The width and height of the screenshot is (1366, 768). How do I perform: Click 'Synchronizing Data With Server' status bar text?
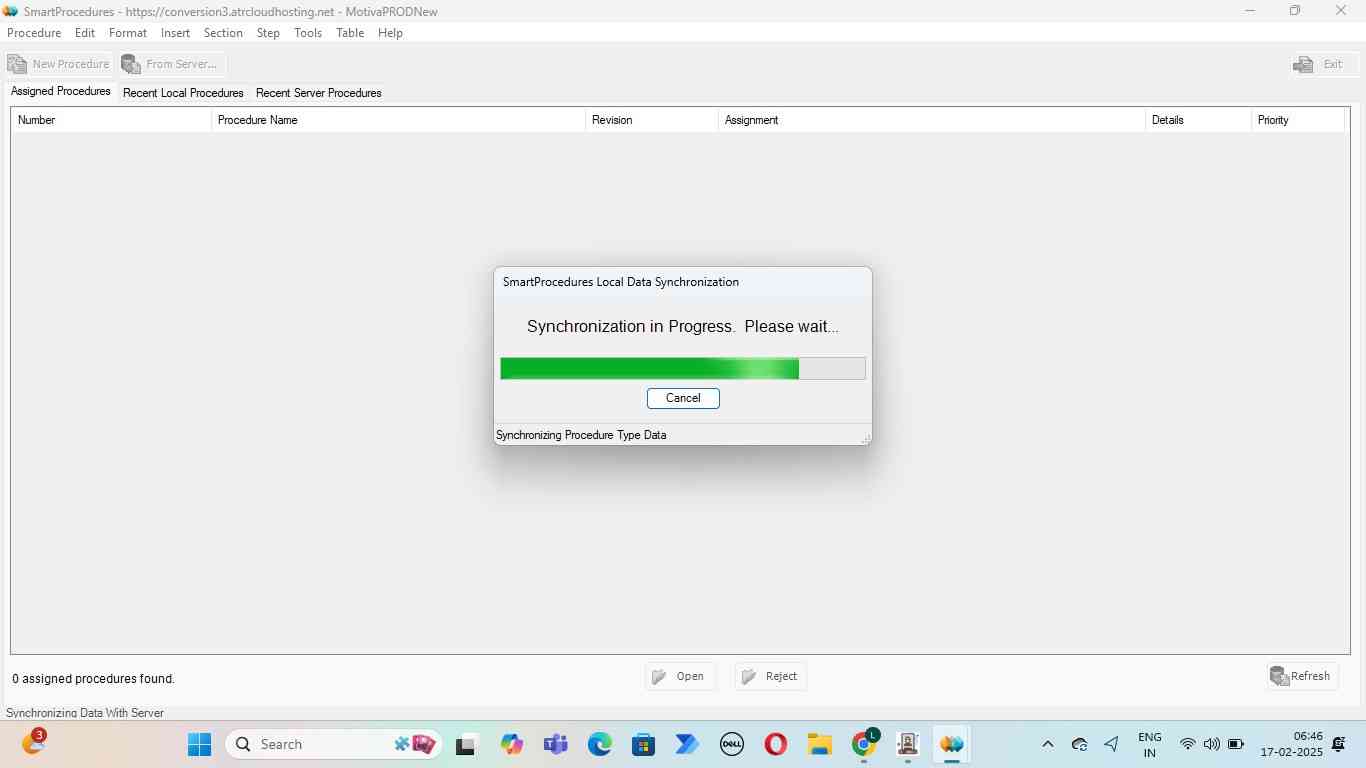85,713
